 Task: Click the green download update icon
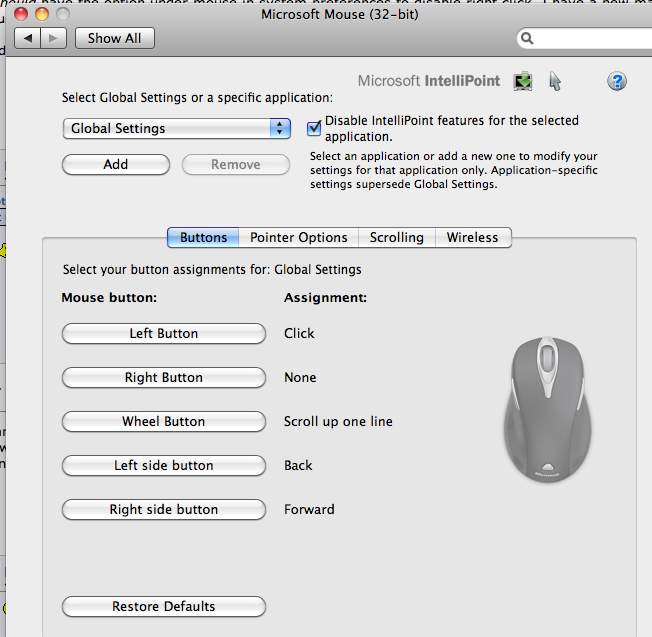point(523,81)
